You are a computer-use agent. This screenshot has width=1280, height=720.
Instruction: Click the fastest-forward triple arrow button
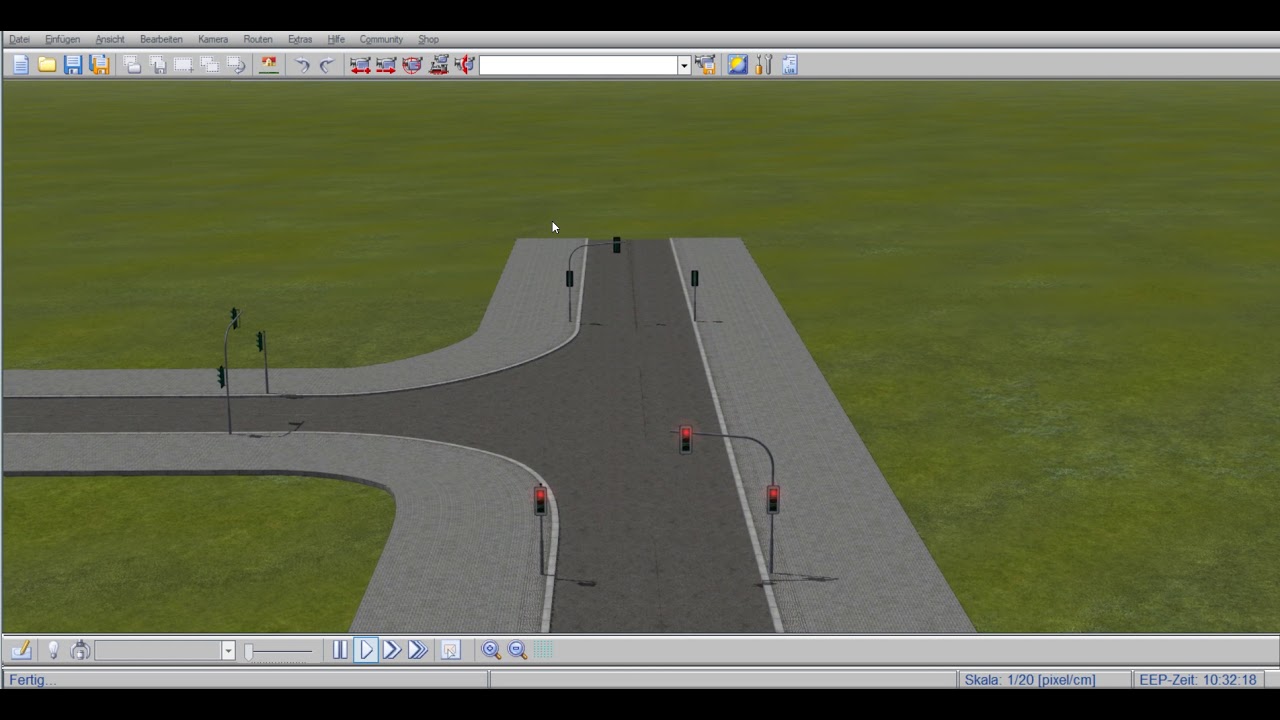418,650
